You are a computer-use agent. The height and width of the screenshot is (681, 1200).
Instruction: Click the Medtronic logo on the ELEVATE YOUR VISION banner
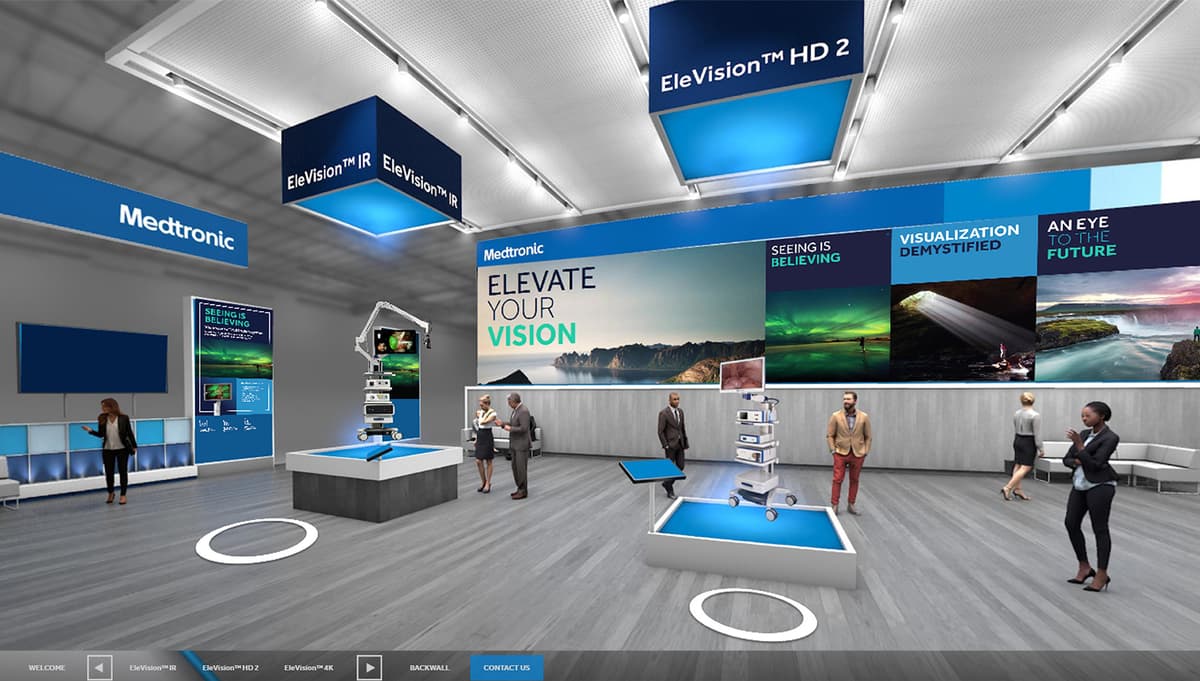point(516,252)
